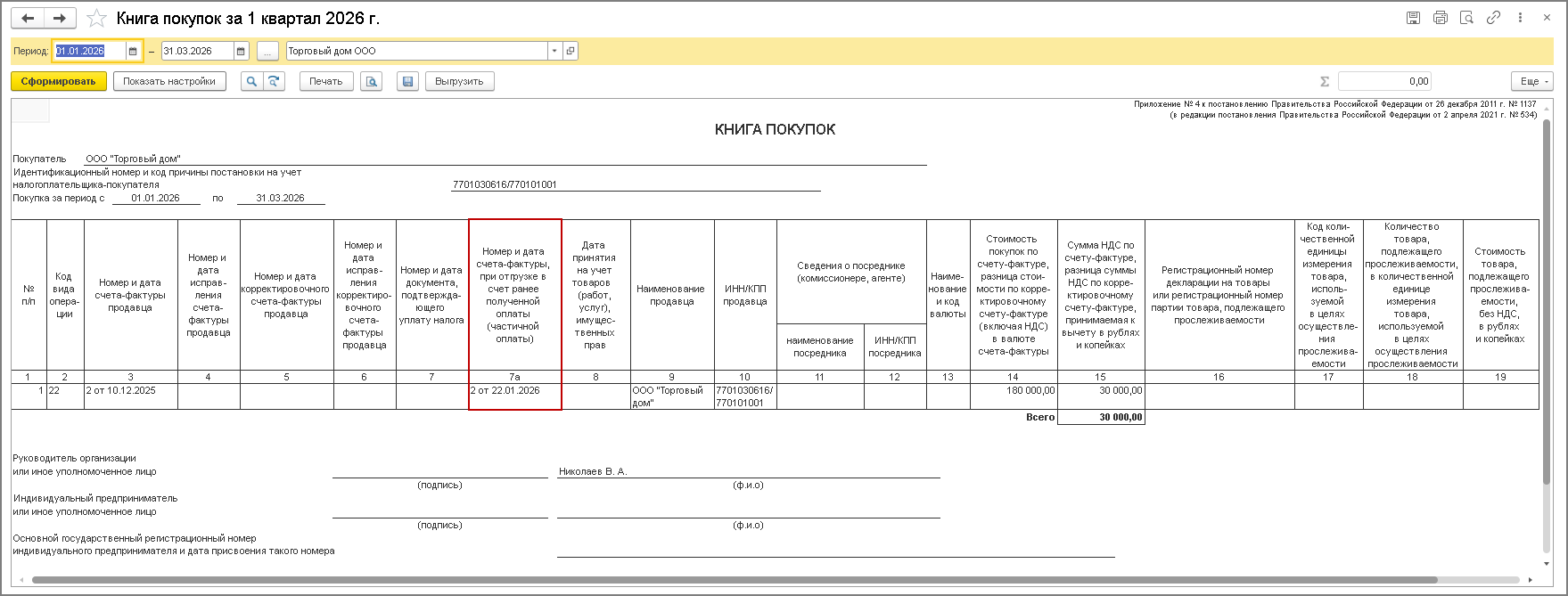Screen dimensions: 1568x596
Task: Select header 'Наименование и код валюты'
Action: pyautogui.click(x=948, y=295)
